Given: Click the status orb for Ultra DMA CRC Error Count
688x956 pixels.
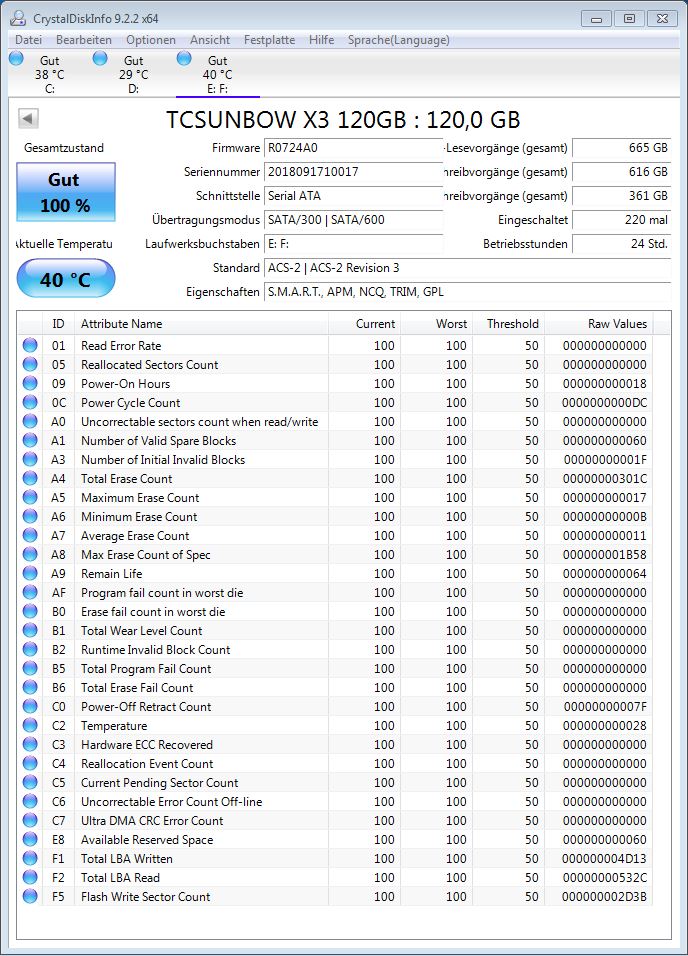Looking at the screenshot, I should 30,820.
